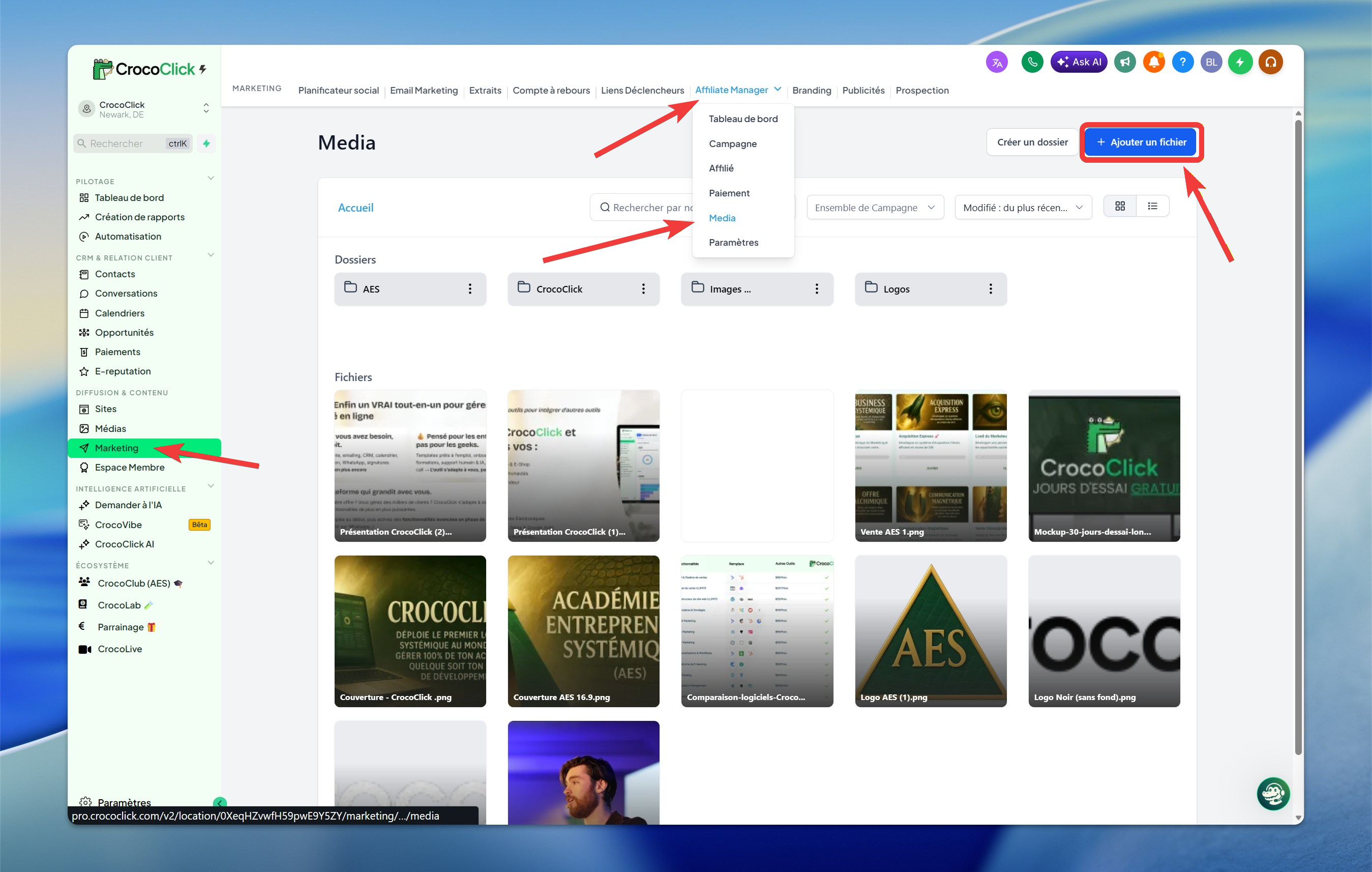Open the Comparaison-logiciels-Croco thumbnail
The height and width of the screenshot is (872, 1372).
pos(757,631)
